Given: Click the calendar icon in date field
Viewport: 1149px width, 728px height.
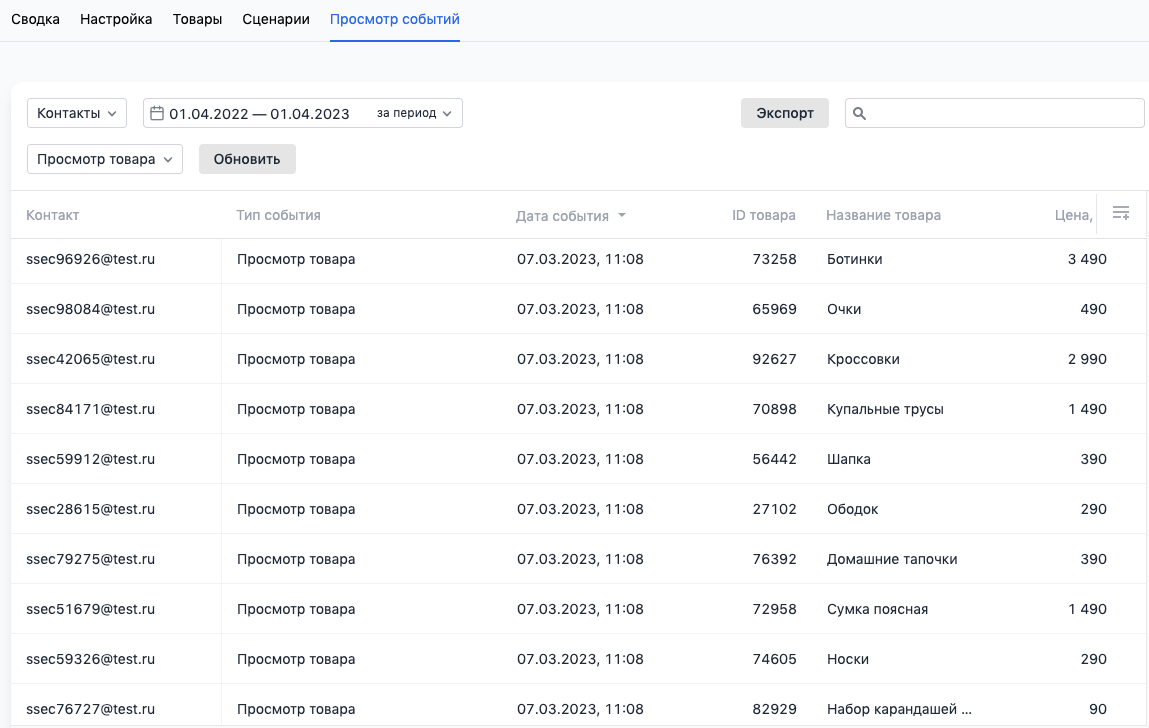Looking at the screenshot, I should (157, 114).
